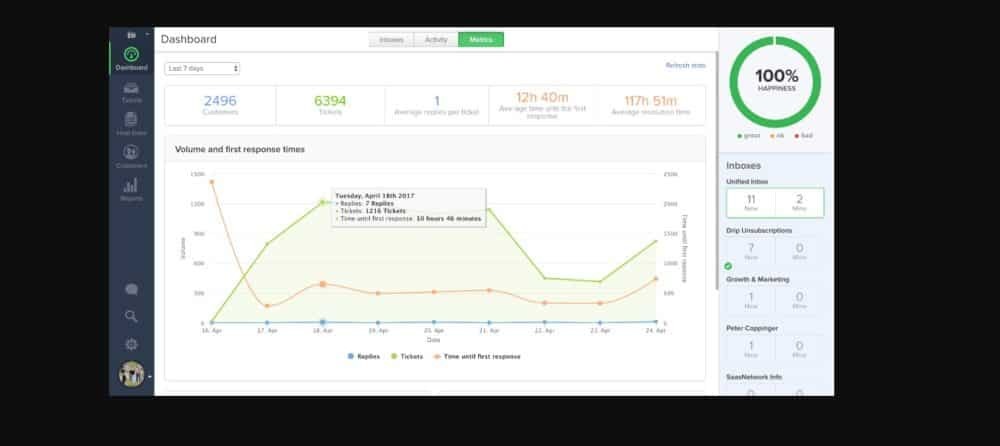Click the Refresh stats link
The width and height of the screenshot is (1000, 446).
pyautogui.click(x=685, y=65)
